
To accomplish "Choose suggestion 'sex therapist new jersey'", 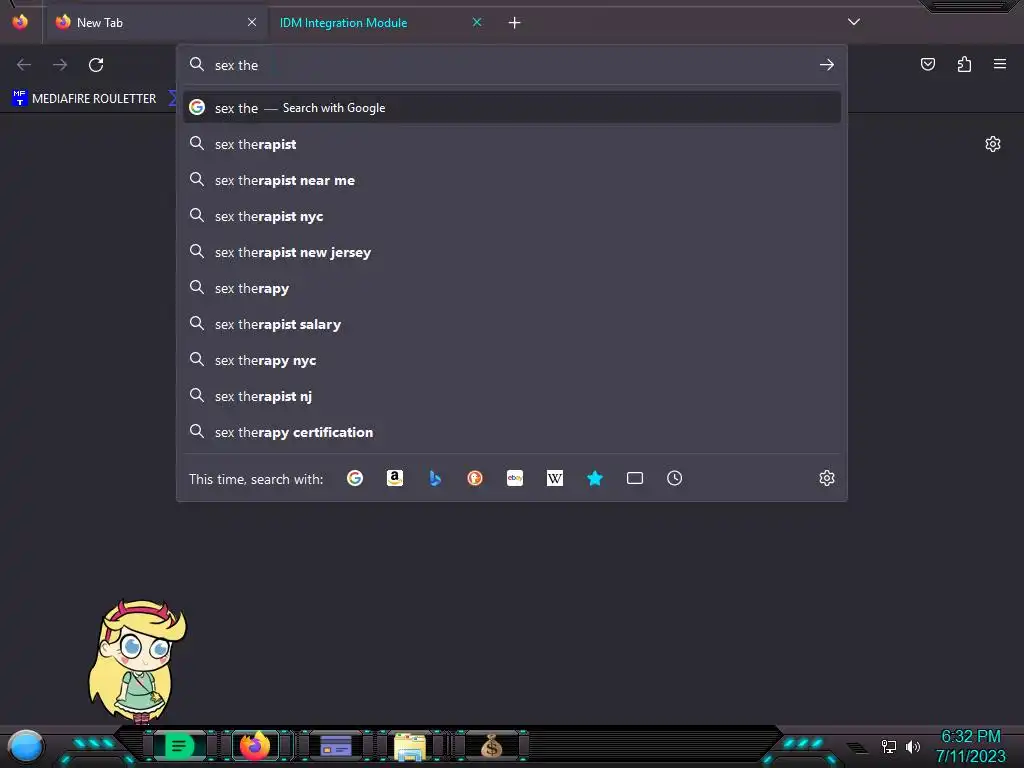I will click(512, 252).
